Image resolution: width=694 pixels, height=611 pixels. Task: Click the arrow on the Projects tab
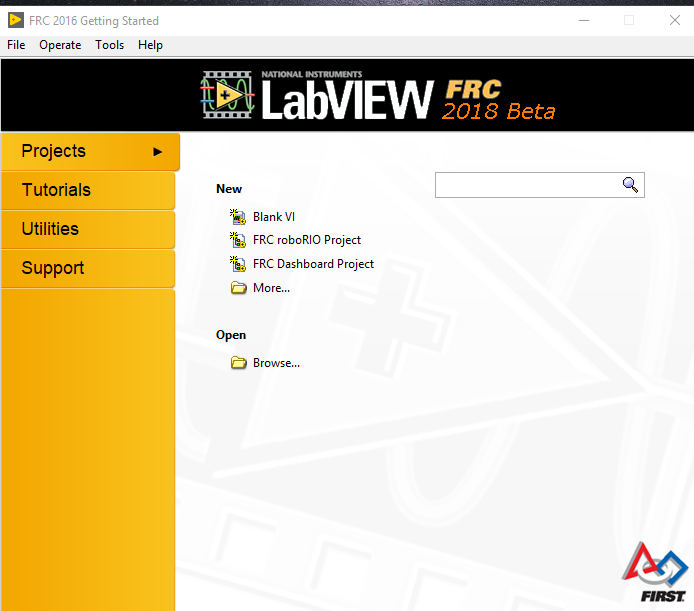click(157, 152)
